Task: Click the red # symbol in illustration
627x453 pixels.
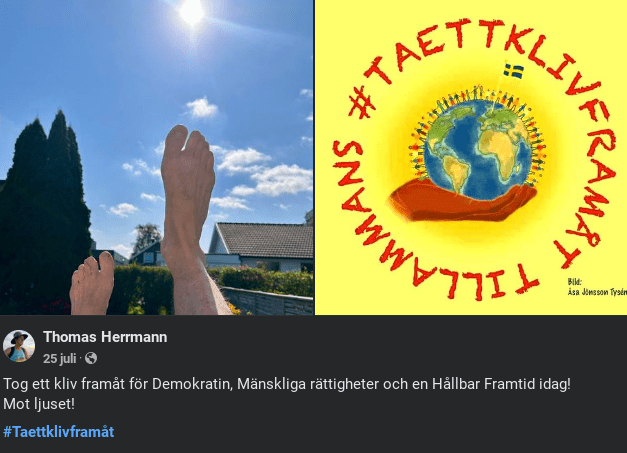Action: tap(361, 104)
